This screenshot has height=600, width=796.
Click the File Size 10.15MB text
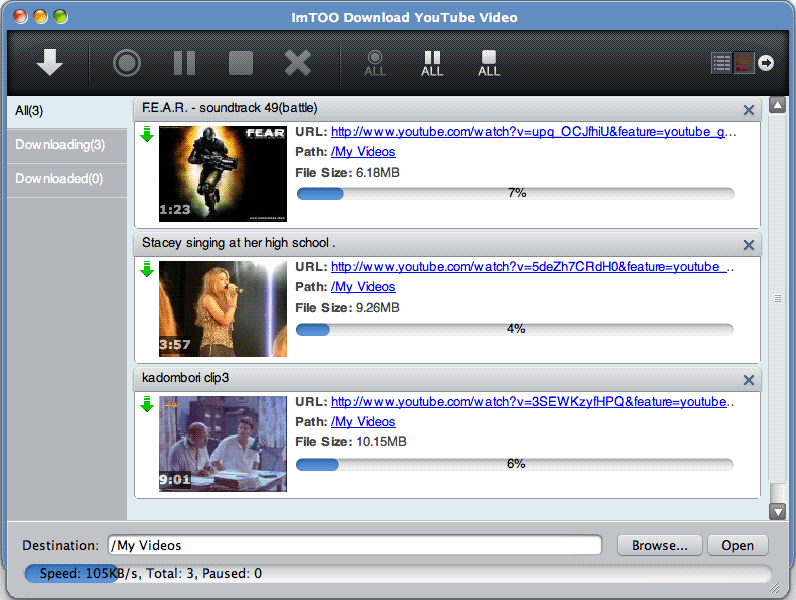[351, 442]
